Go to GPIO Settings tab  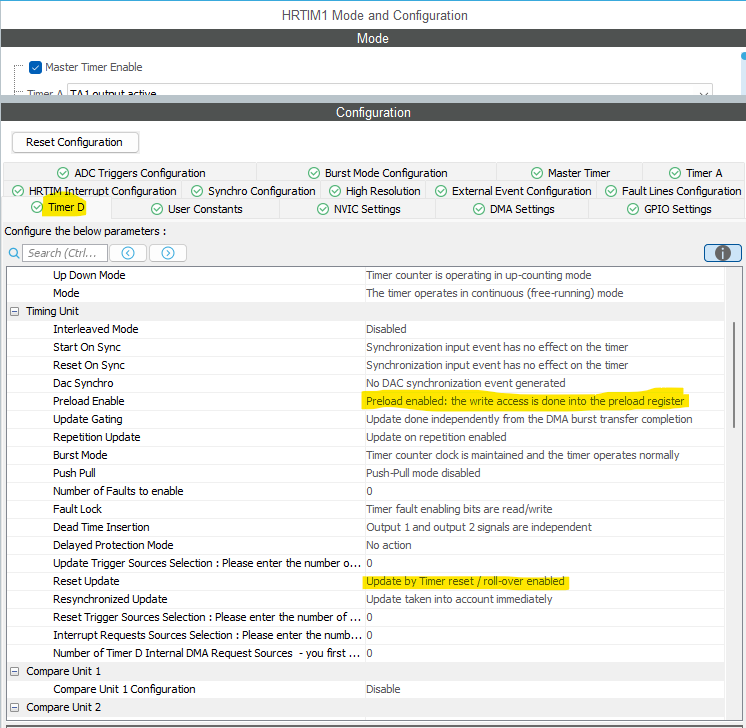click(668, 209)
